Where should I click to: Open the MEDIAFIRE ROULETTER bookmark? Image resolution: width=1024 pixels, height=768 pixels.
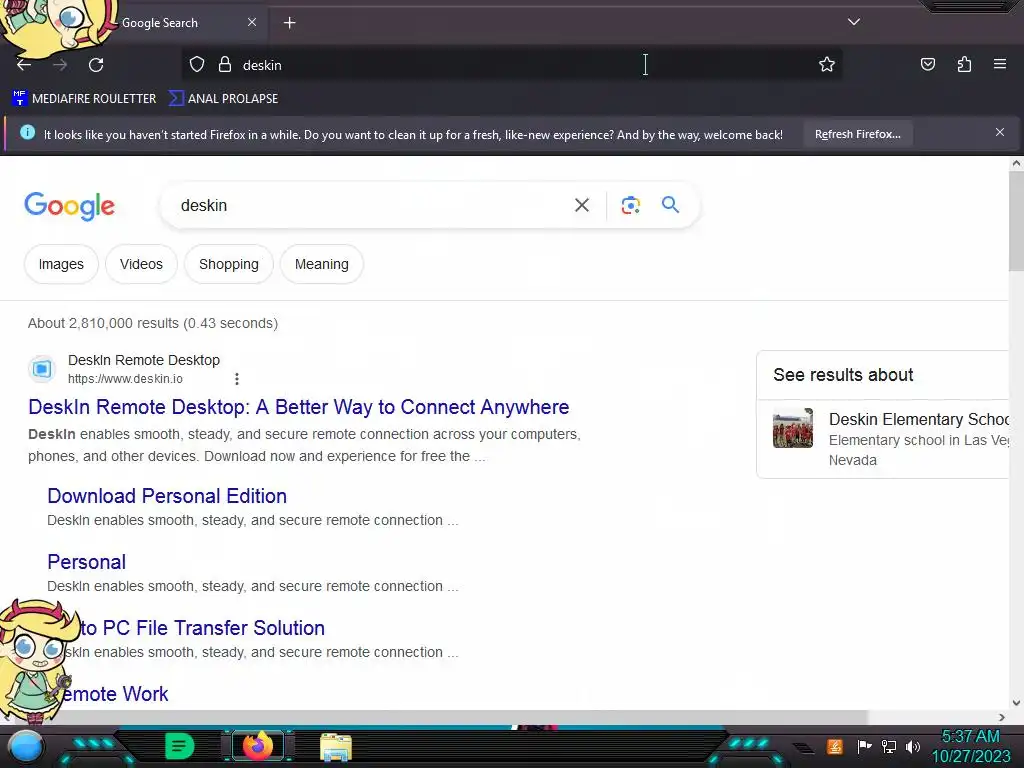pyautogui.click(x=84, y=99)
